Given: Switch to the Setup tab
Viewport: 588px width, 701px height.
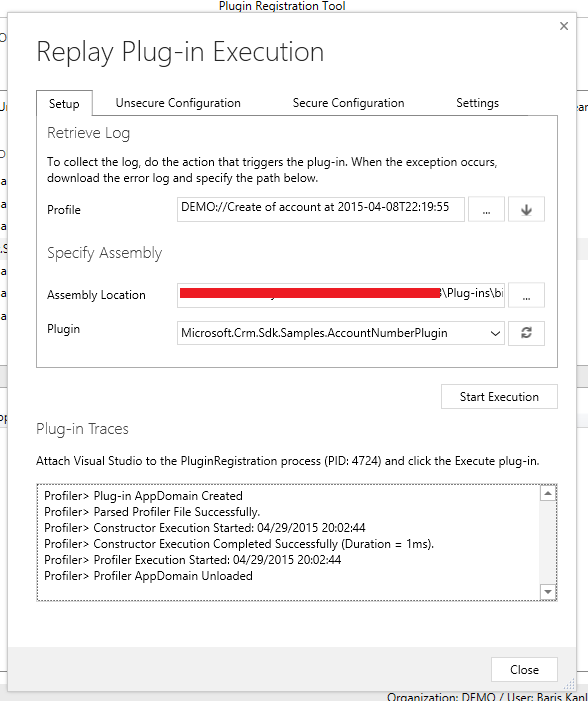Looking at the screenshot, I should tap(64, 104).
